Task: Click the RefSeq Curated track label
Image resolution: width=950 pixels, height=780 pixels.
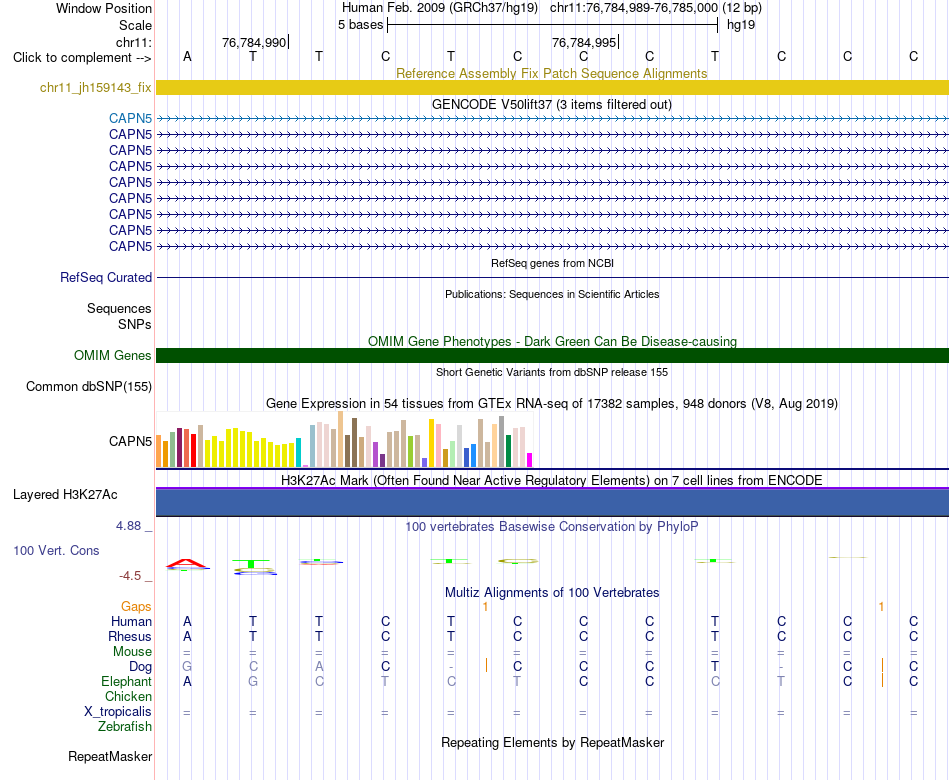Action: click(106, 278)
